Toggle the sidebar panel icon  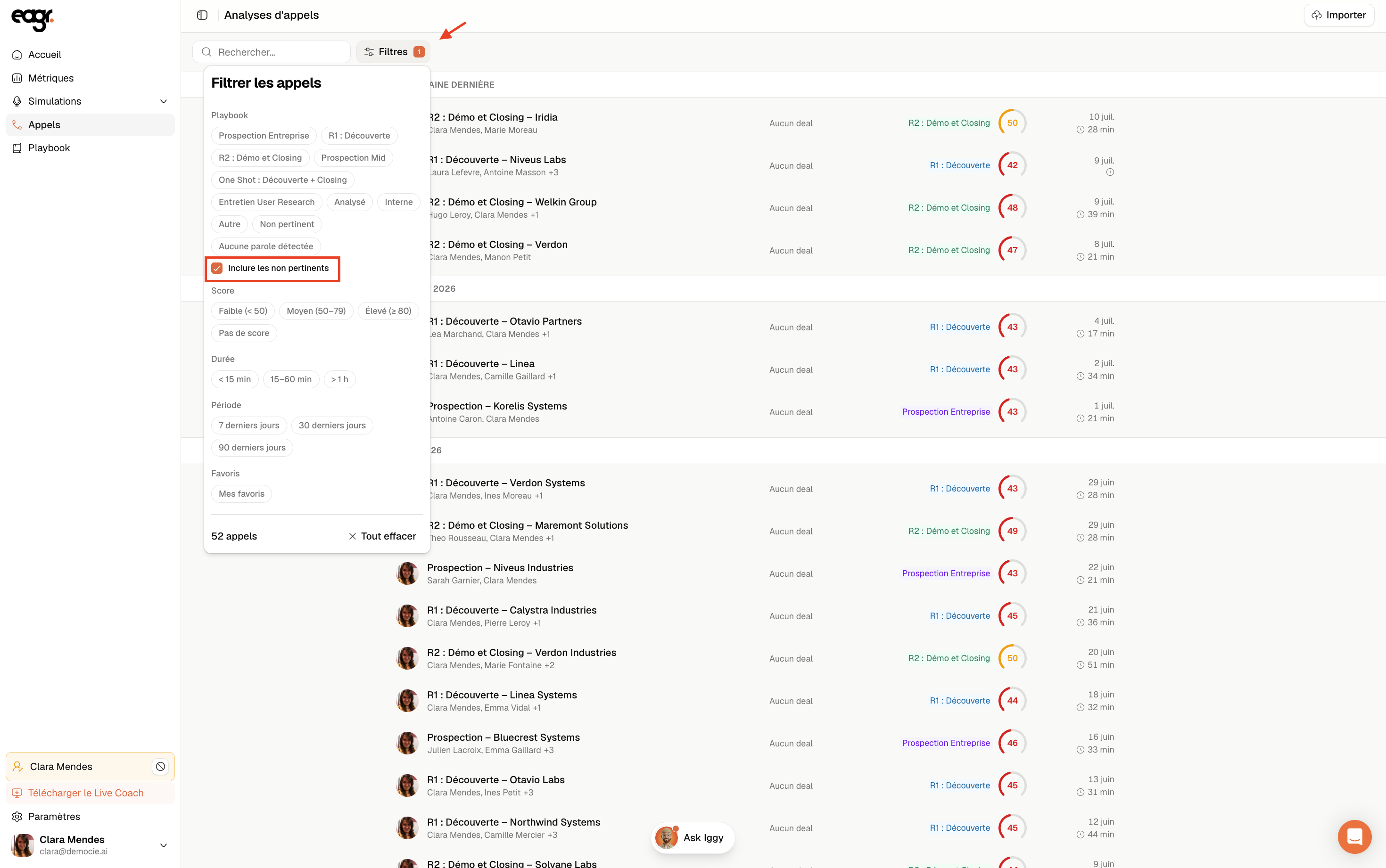coord(202,15)
